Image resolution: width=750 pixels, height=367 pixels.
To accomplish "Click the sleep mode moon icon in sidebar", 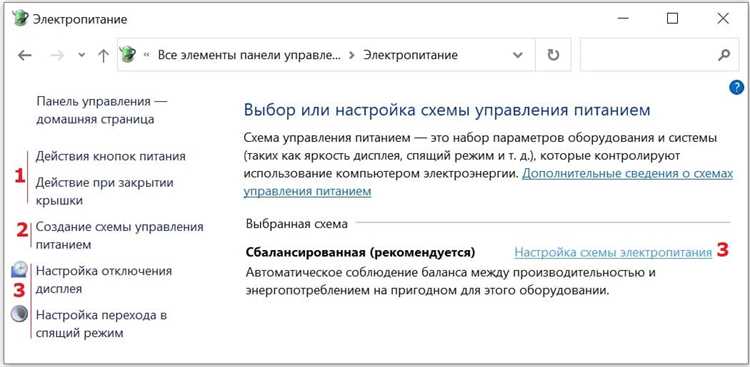I will 20,314.
